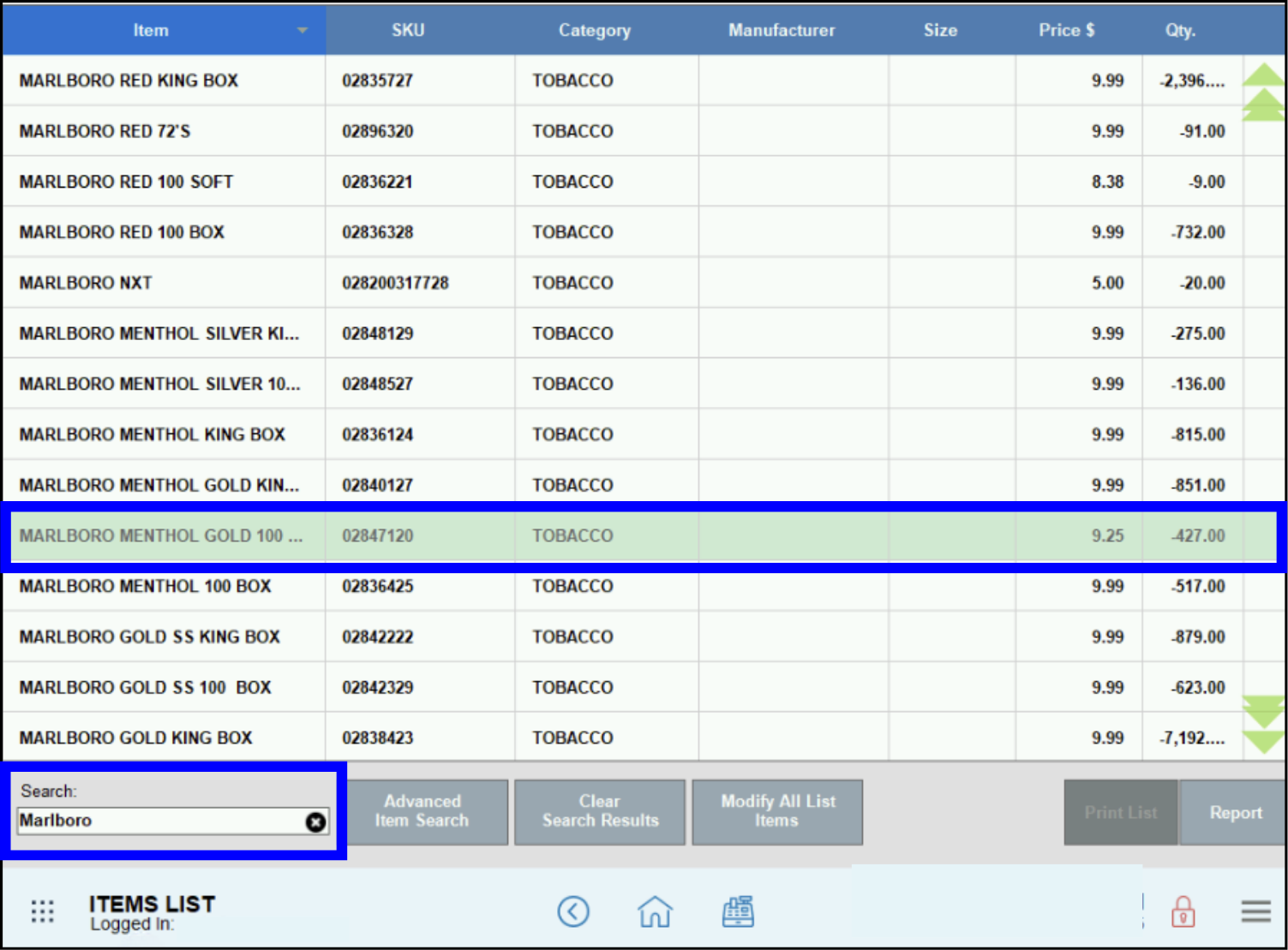Select MARLBORO RED KING BOX row
Viewport: 1288px width, 950px height.
[623, 81]
